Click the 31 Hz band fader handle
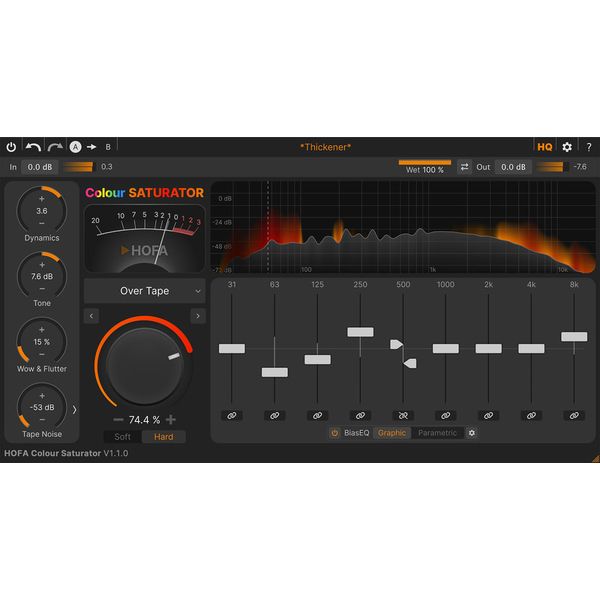 (x=232, y=349)
